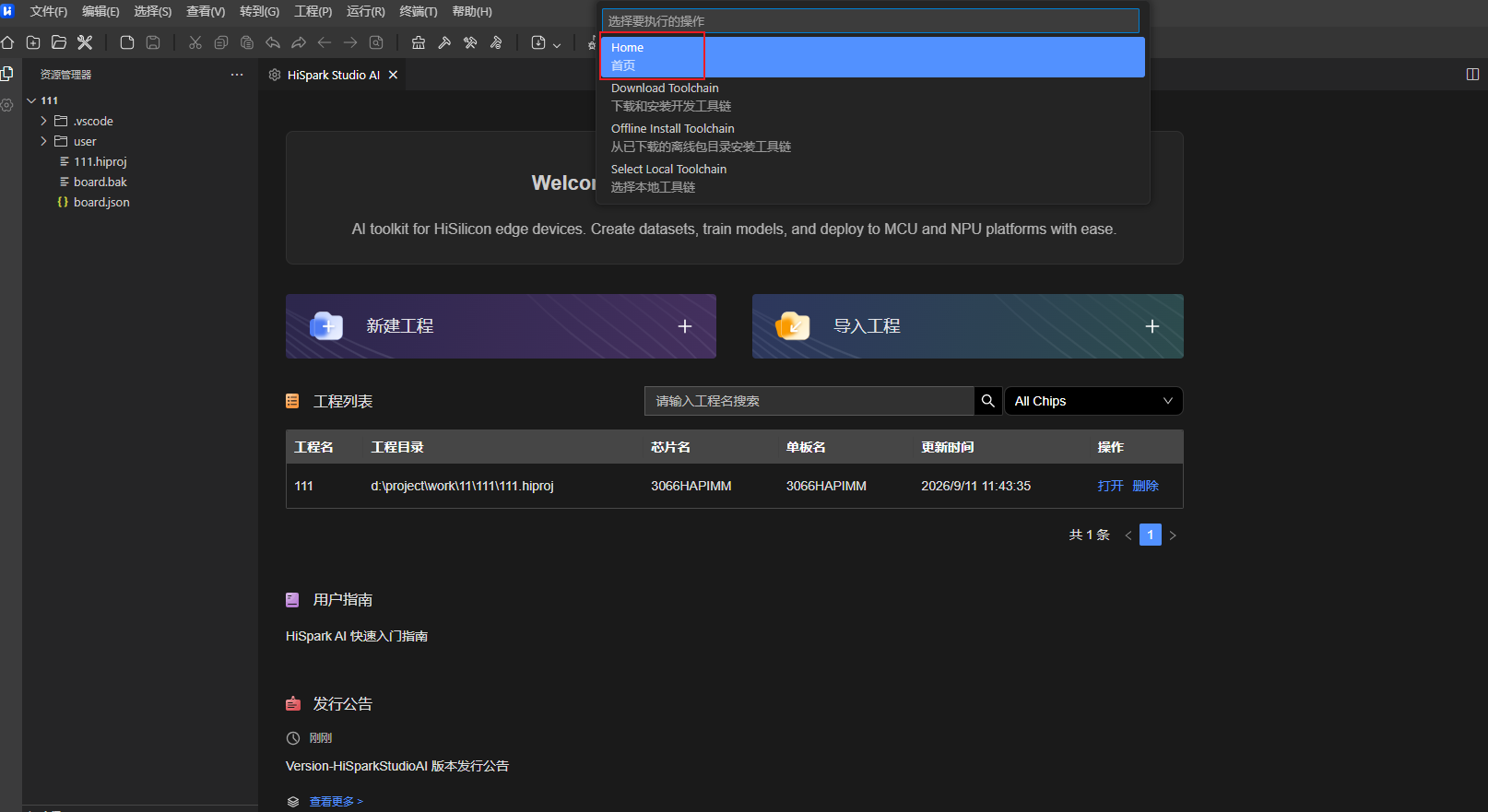
Task: Click the 导入工程 import project card
Action: [968, 326]
